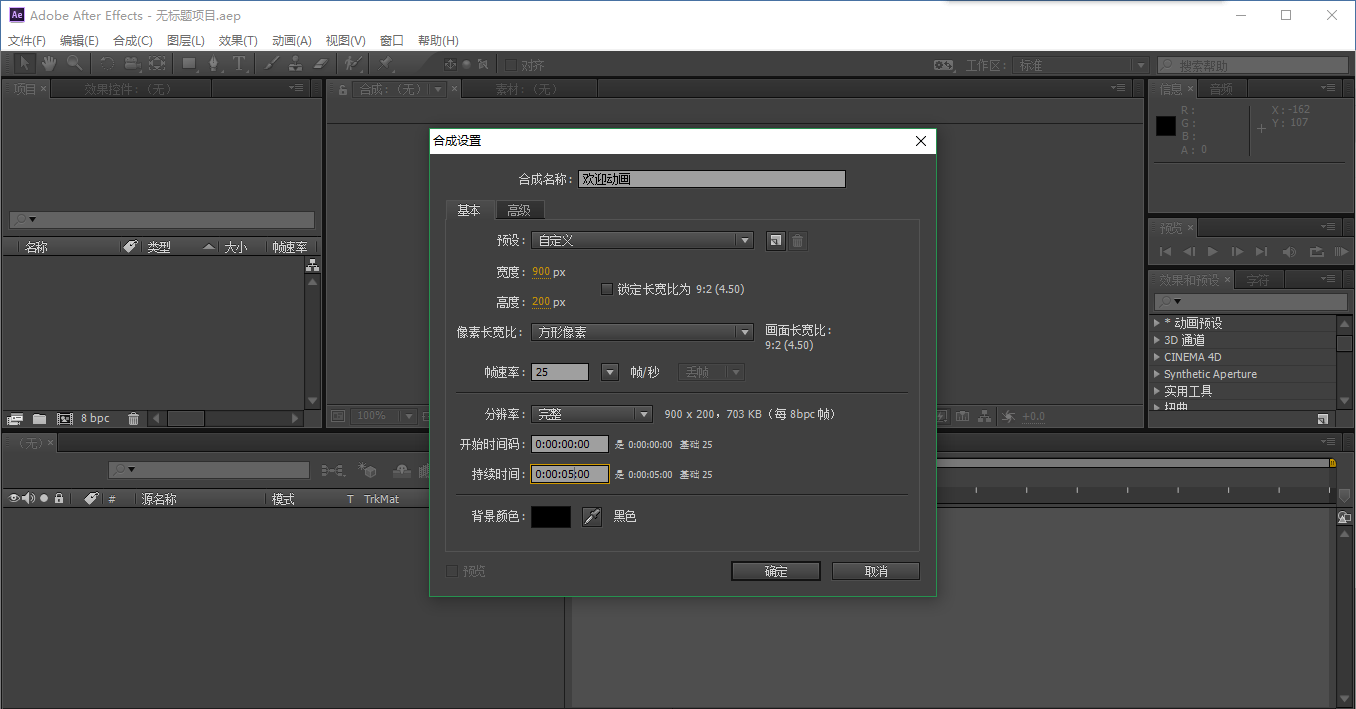1356x709 pixels.
Task: Select the Roto Brush tool
Action: 352,63
